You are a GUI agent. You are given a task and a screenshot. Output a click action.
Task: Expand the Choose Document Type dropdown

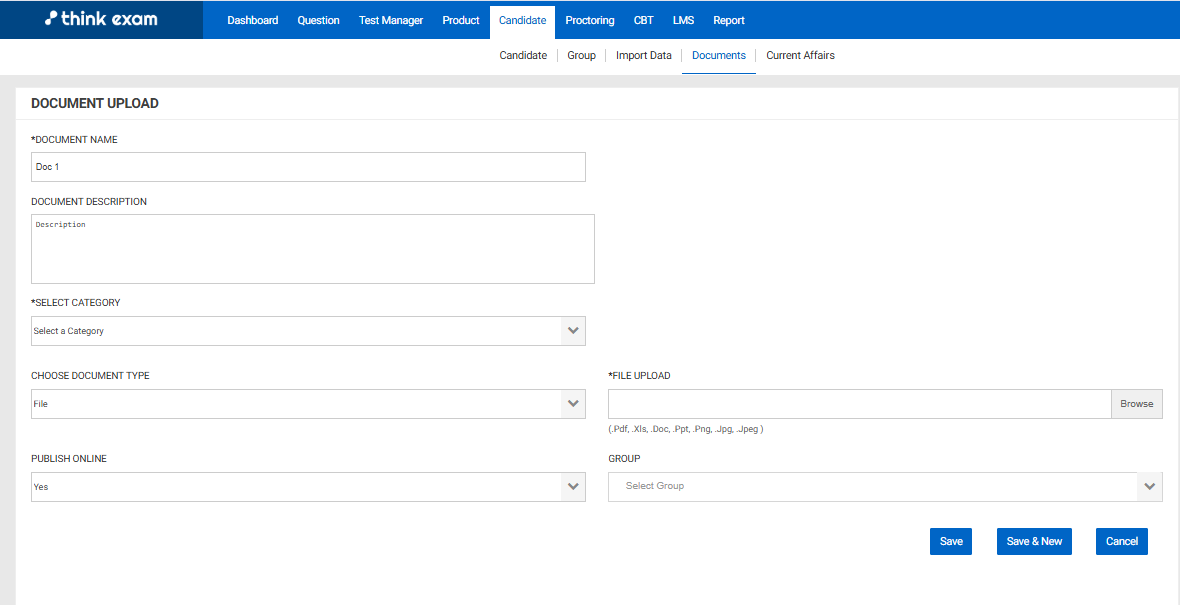point(308,404)
